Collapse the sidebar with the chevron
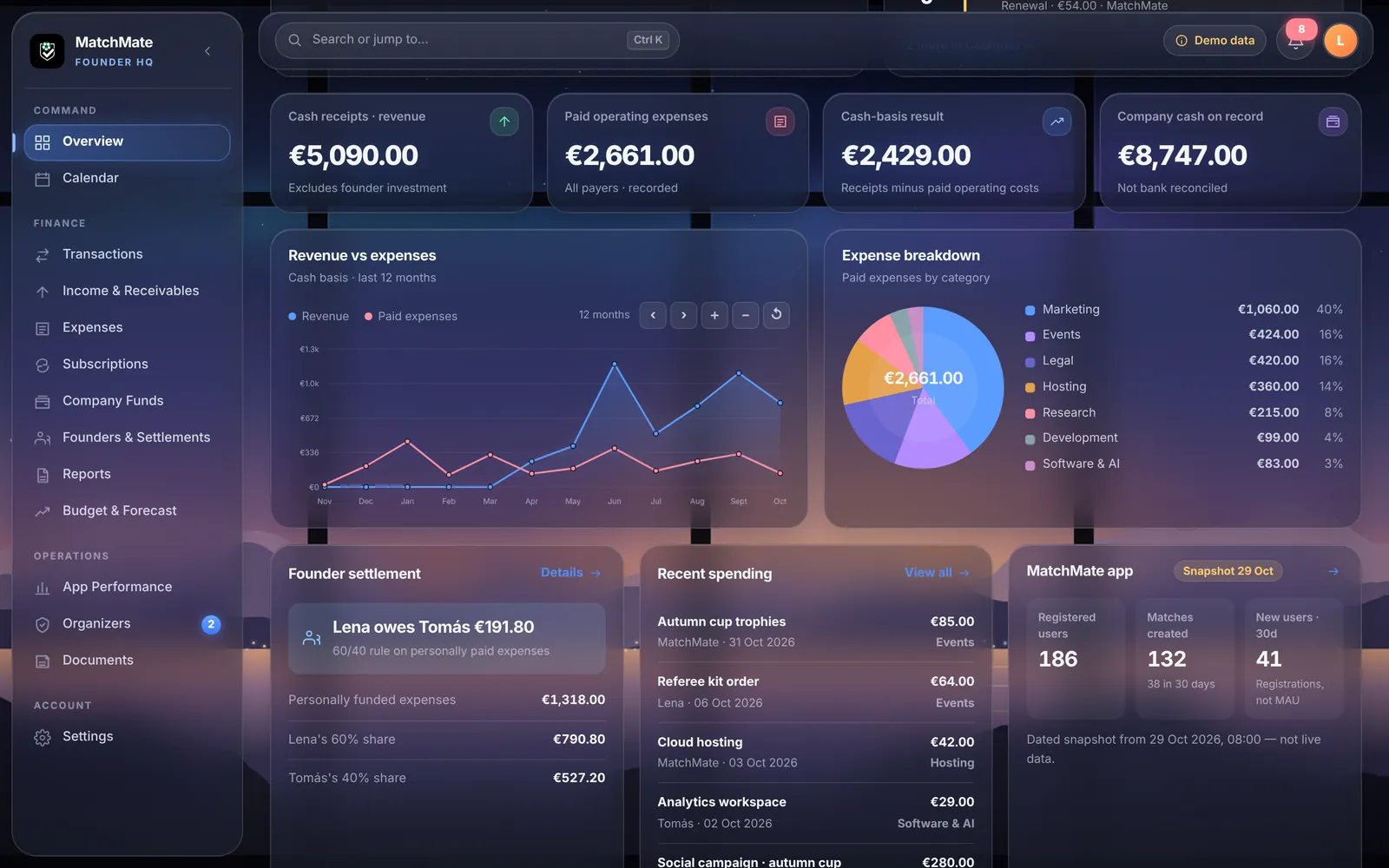This screenshot has height=868, width=1389. point(207,51)
